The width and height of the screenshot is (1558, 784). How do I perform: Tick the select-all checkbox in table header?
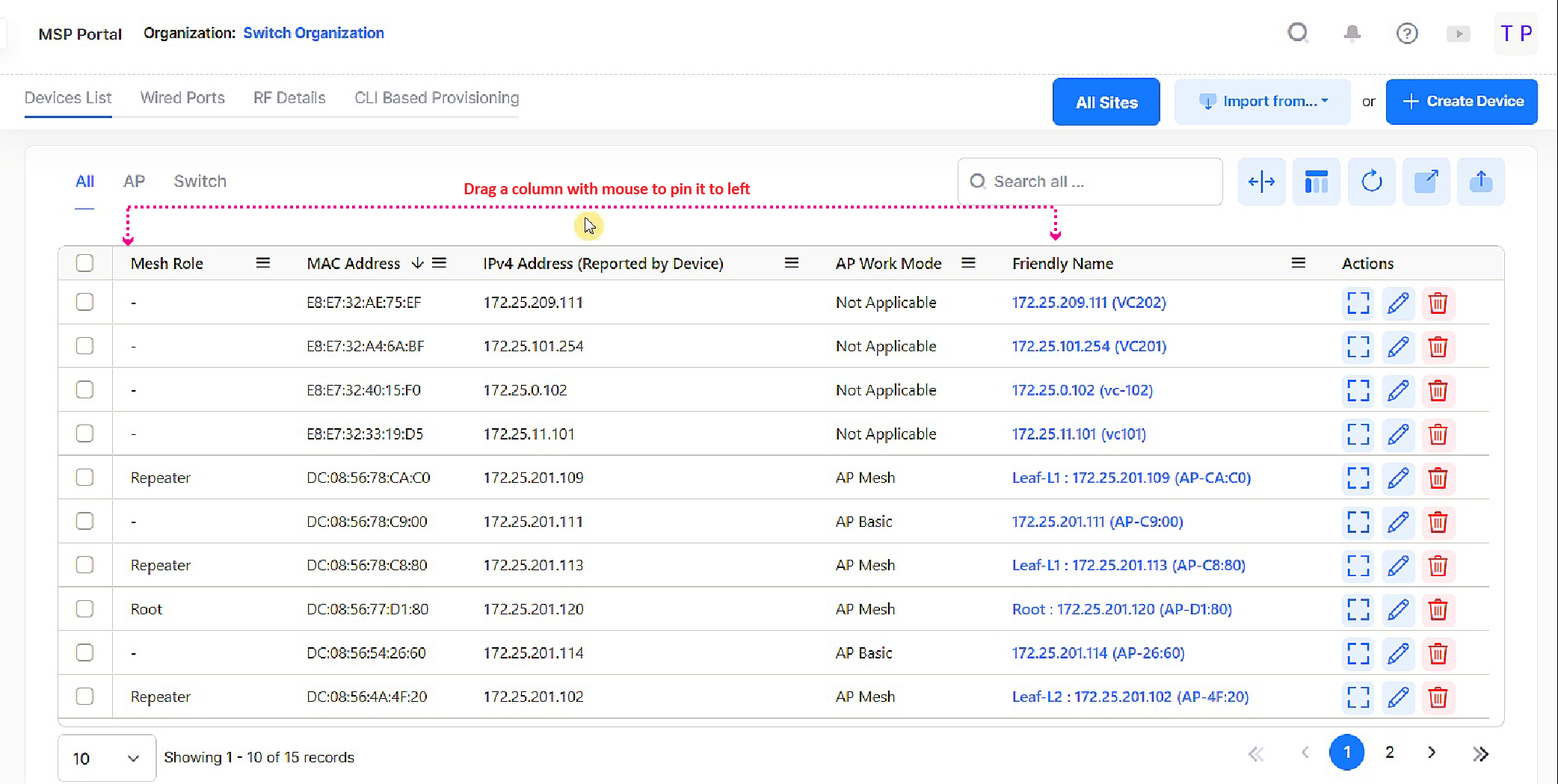84,263
